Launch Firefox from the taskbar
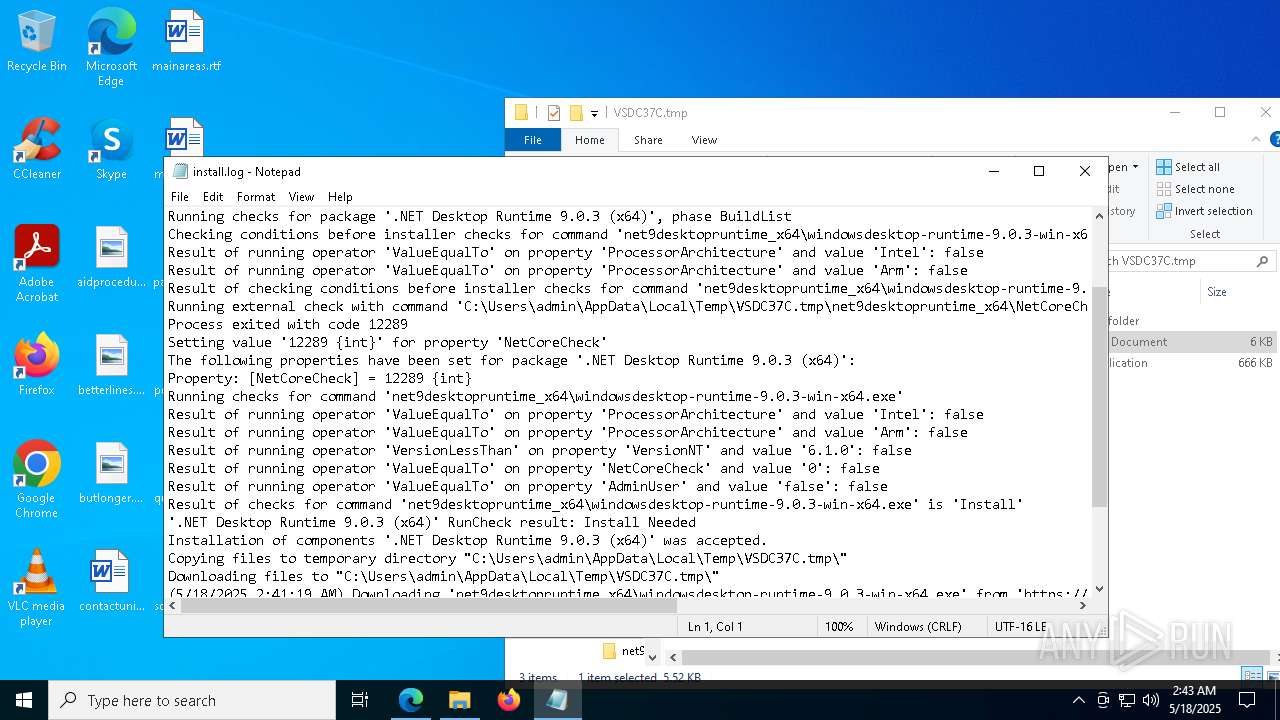The image size is (1280, 720). pyautogui.click(x=509, y=700)
